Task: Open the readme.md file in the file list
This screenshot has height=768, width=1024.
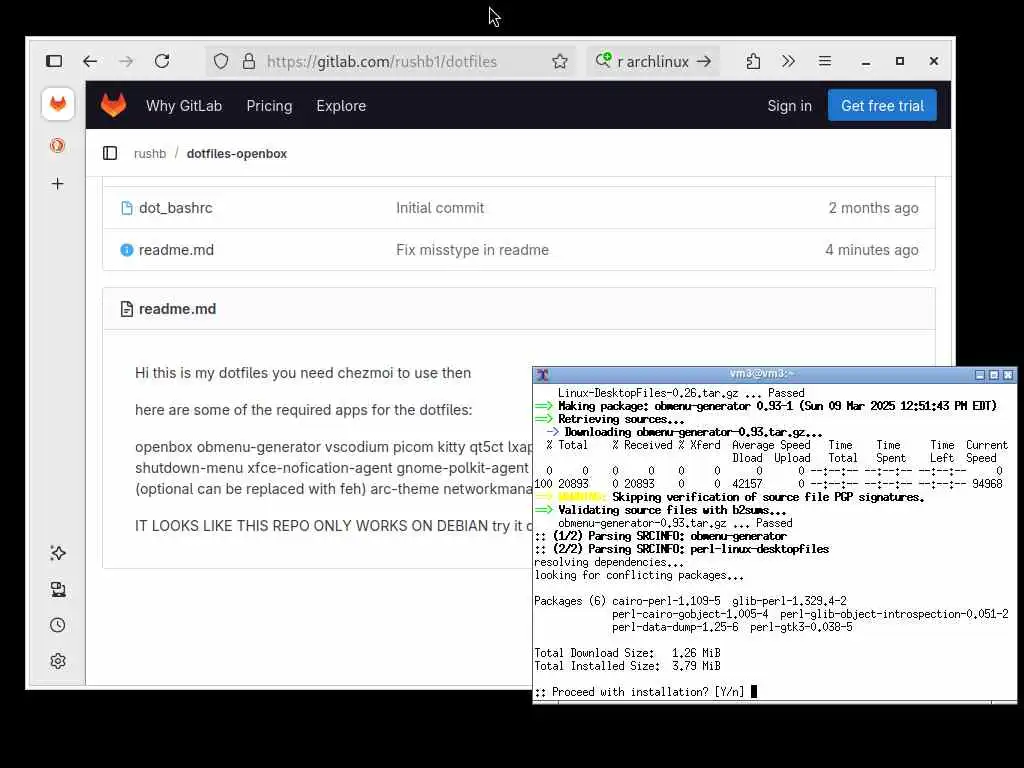Action: pyautogui.click(x=176, y=249)
